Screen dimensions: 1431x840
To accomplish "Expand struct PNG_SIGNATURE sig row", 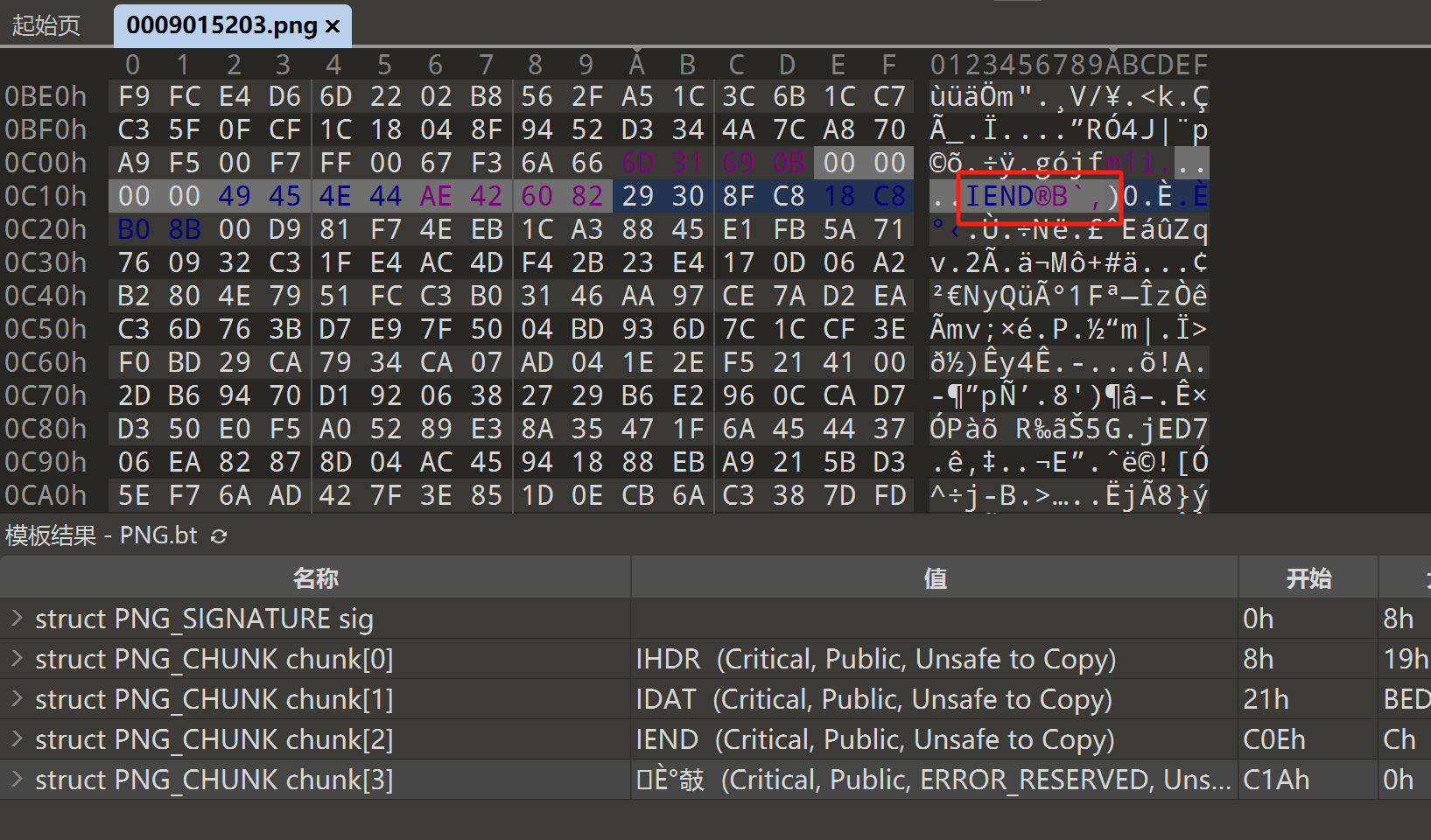I will pyautogui.click(x=17, y=619).
